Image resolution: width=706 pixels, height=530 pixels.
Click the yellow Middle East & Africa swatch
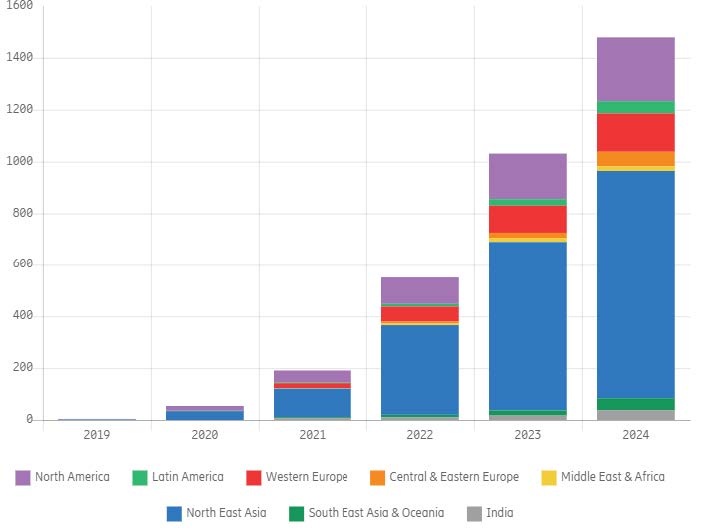coord(549,477)
